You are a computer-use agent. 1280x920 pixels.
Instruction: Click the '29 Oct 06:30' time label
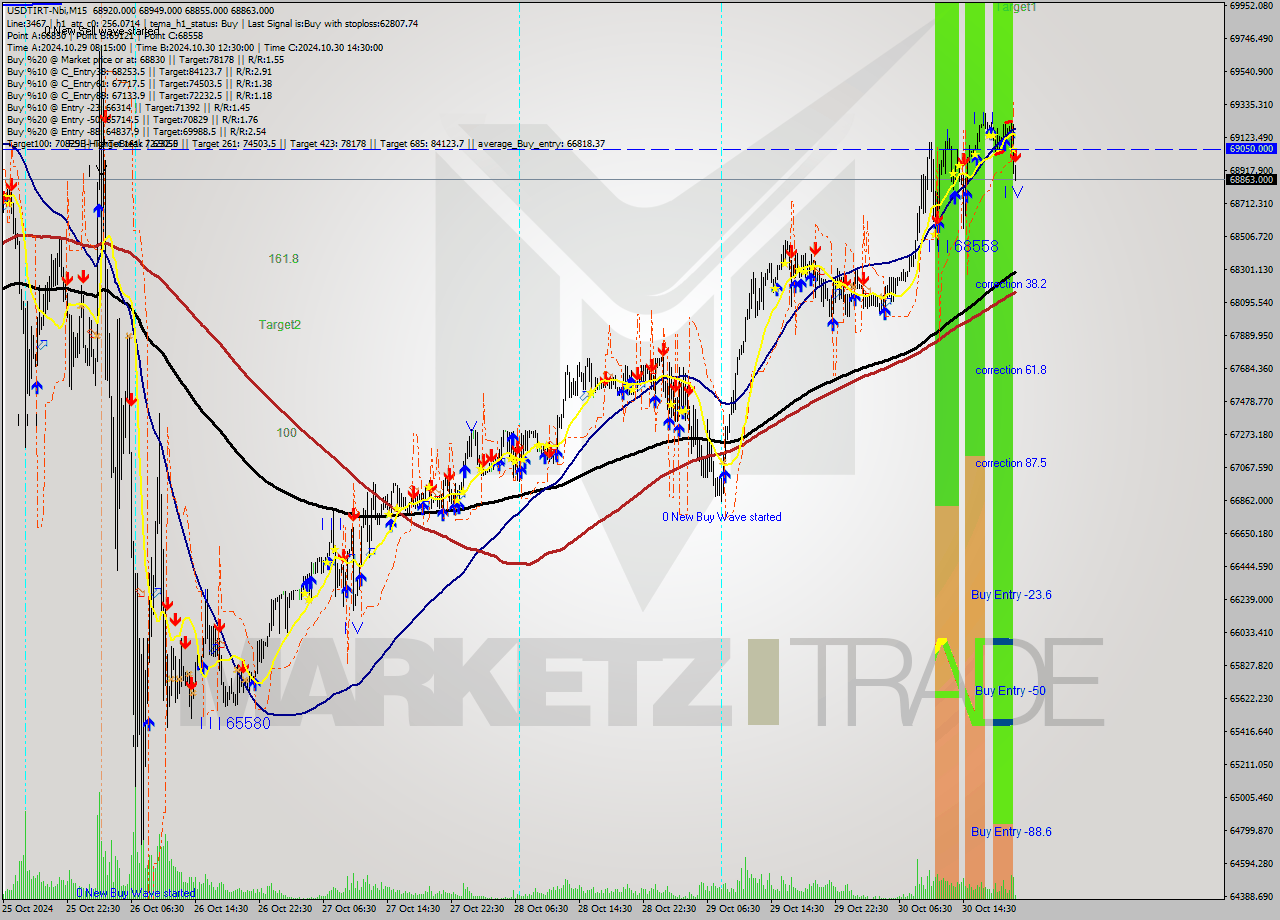tap(733, 909)
